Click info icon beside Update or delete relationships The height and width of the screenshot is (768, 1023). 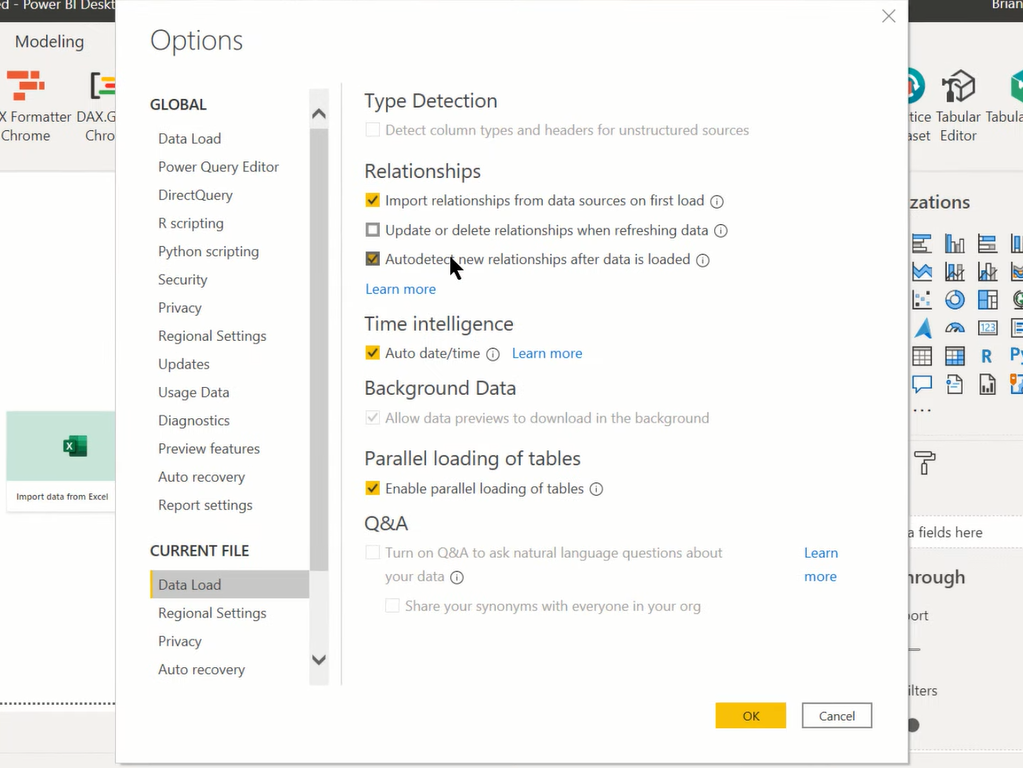coord(721,231)
